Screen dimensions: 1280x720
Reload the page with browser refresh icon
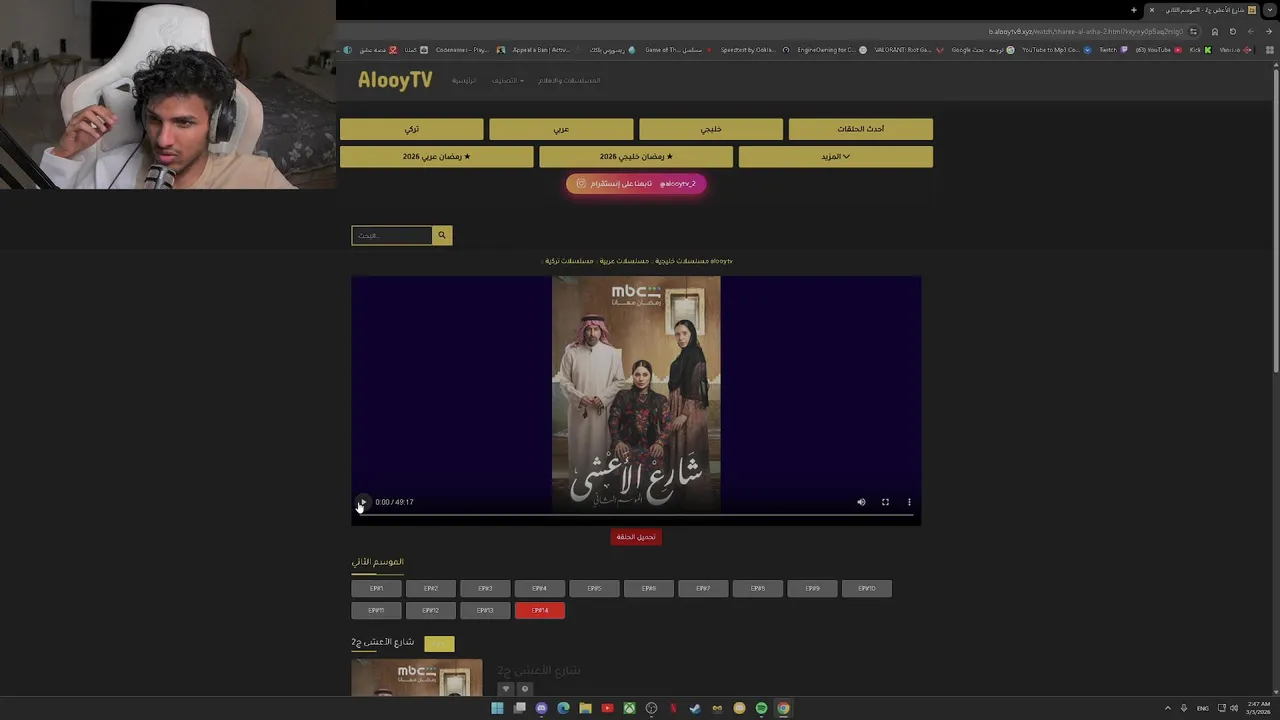point(1232,31)
